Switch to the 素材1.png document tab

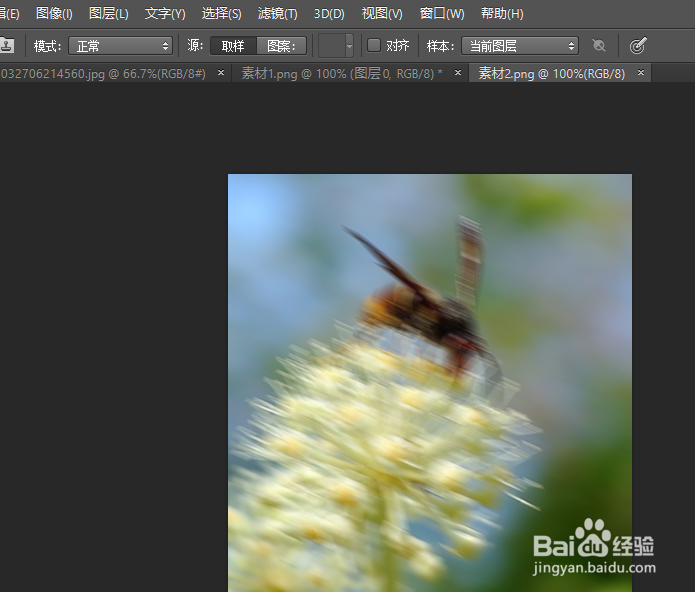(x=342, y=74)
